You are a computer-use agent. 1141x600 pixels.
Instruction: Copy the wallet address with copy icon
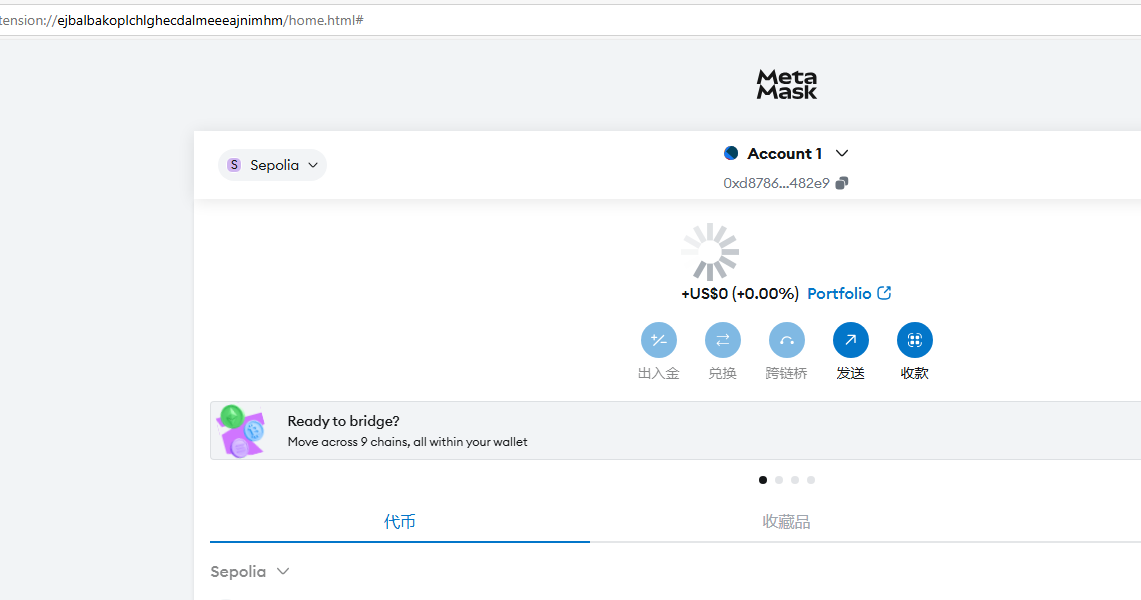(x=842, y=183)
